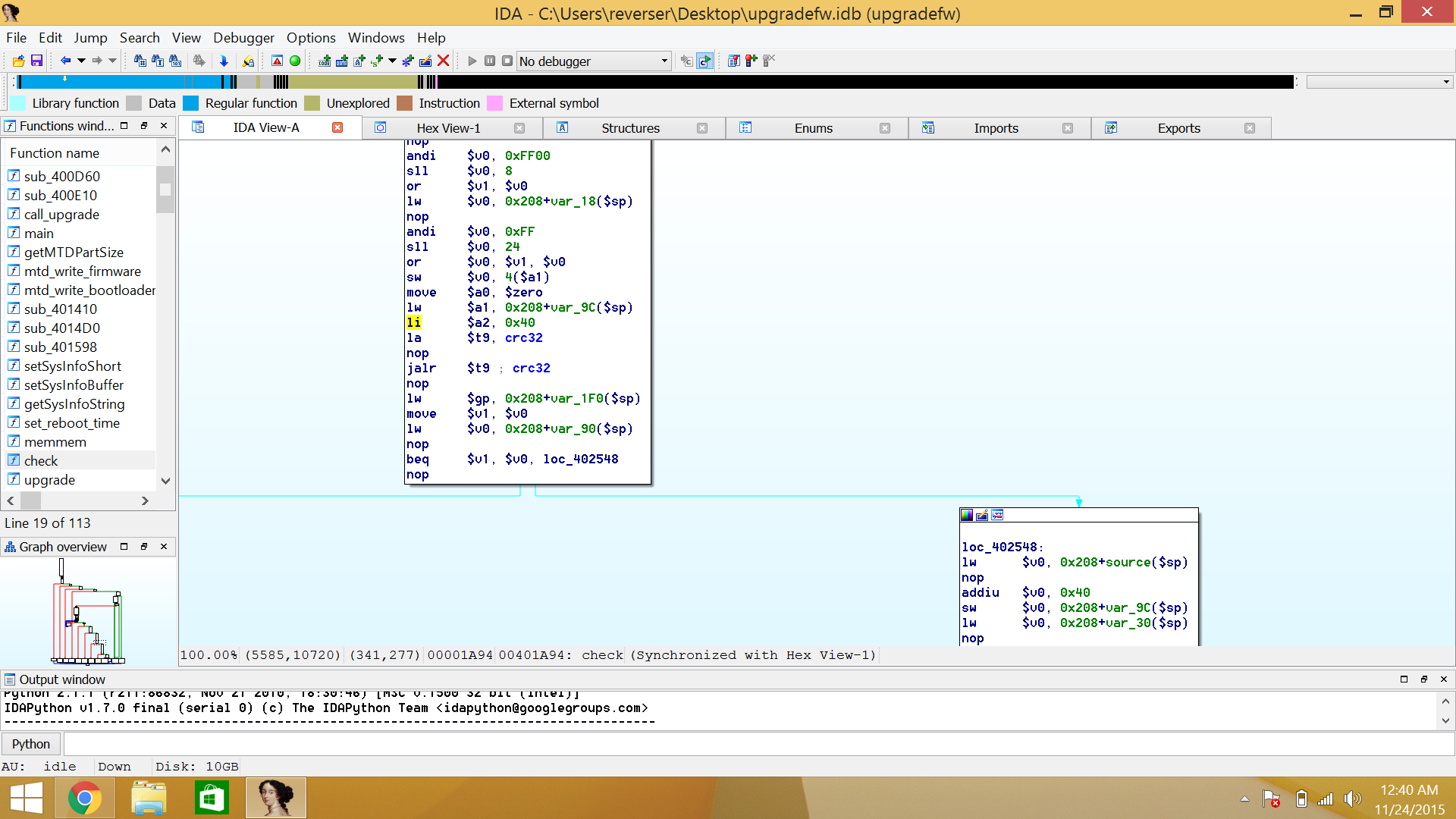Start process with the play button
Image resolution: width=1456 pixels, height=819 pixels.
pos(472,61)
